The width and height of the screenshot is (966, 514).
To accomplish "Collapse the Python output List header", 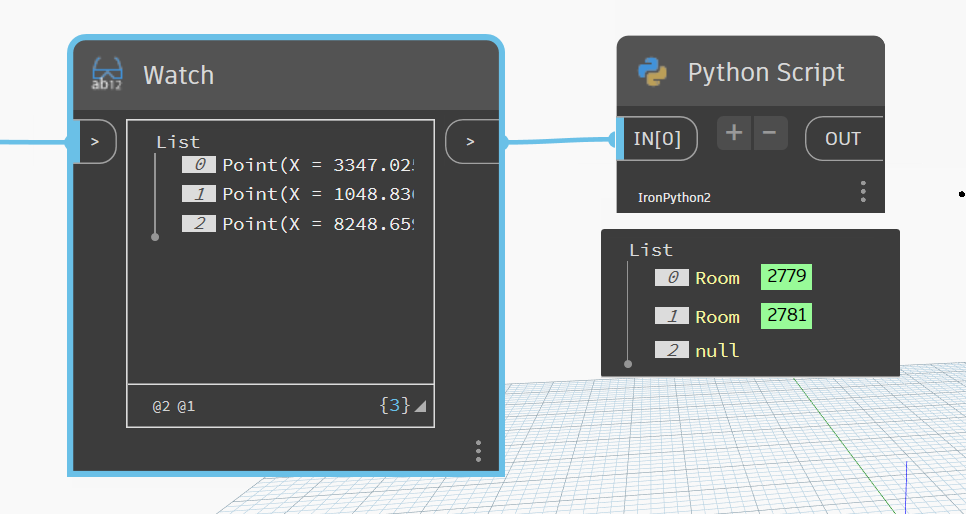I will pos(651,250).
